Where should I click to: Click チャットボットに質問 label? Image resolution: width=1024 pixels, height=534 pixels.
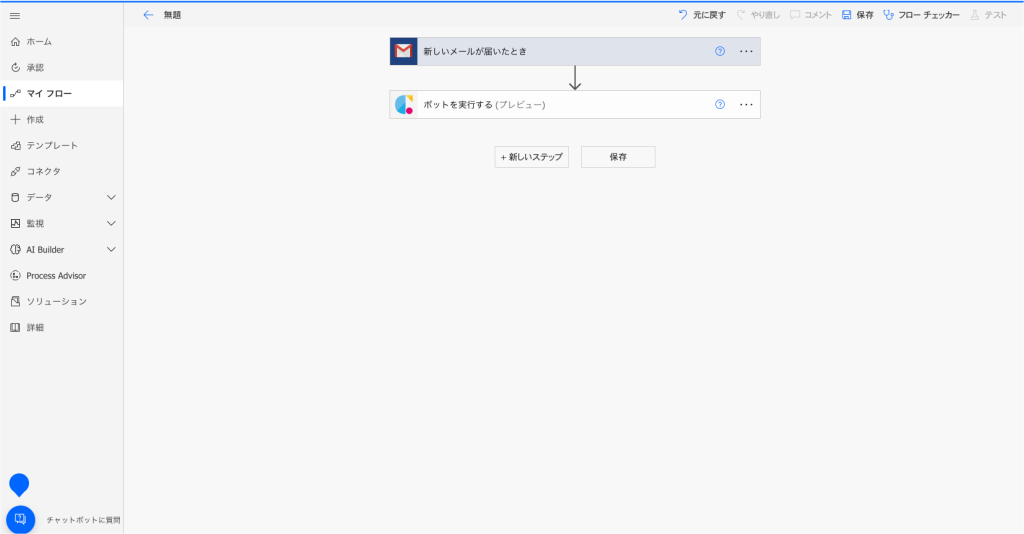(83, 520)
